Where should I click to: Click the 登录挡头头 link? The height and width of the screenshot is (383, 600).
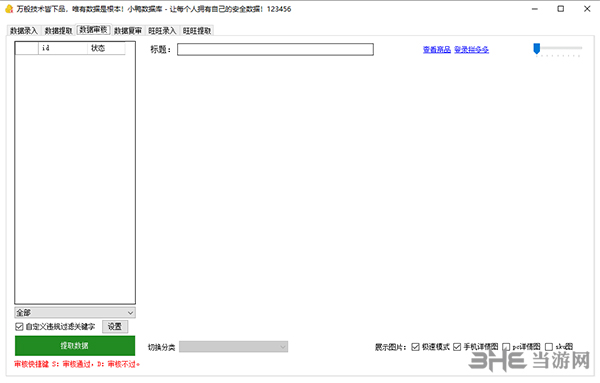(471, 50)
